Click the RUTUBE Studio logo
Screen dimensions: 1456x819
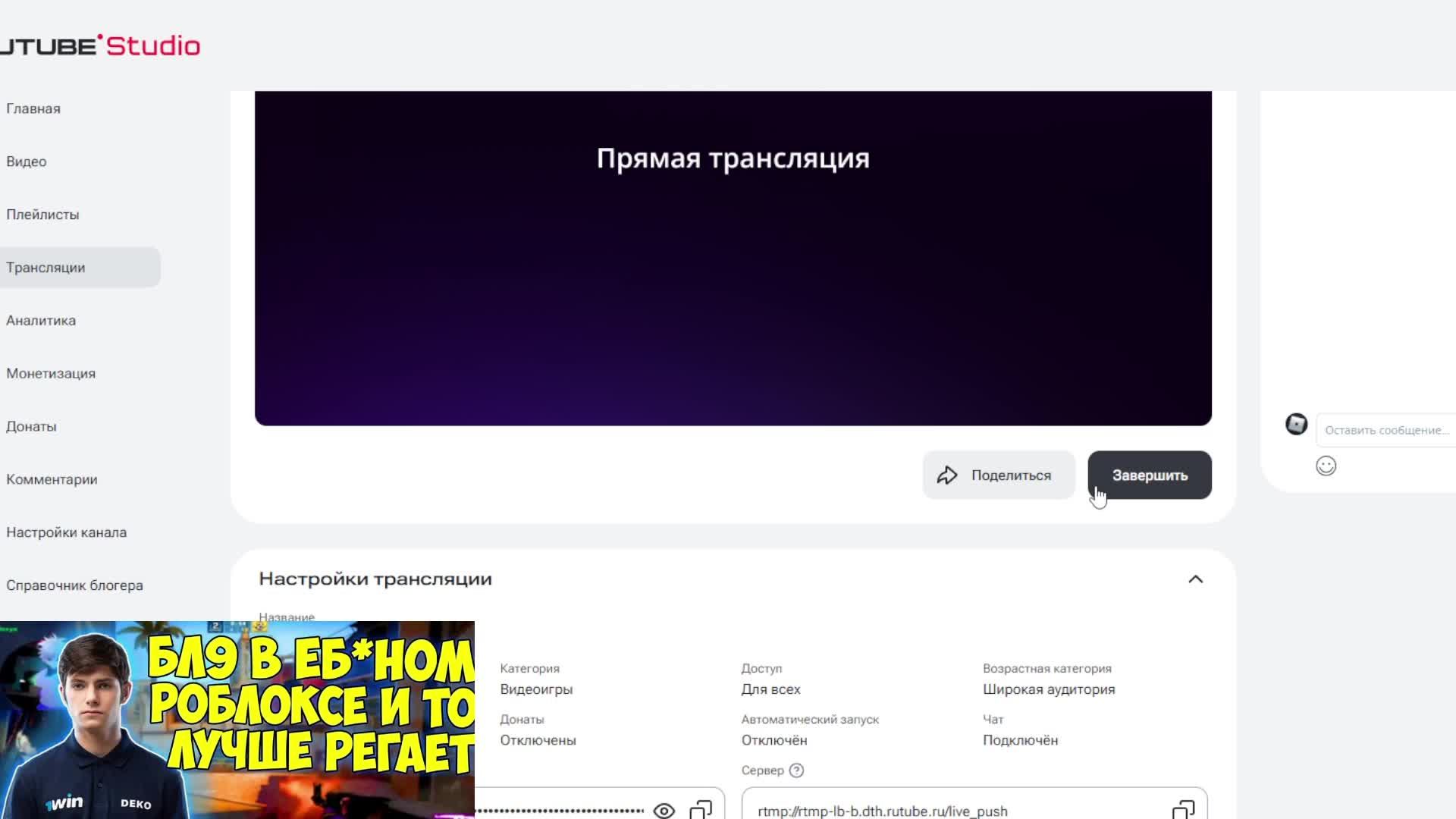tap(99, 45)
